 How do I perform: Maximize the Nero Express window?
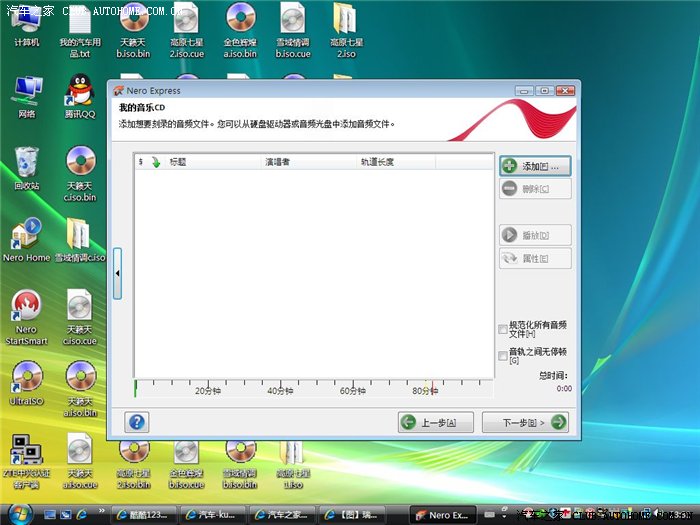click(x=545, y=91)
